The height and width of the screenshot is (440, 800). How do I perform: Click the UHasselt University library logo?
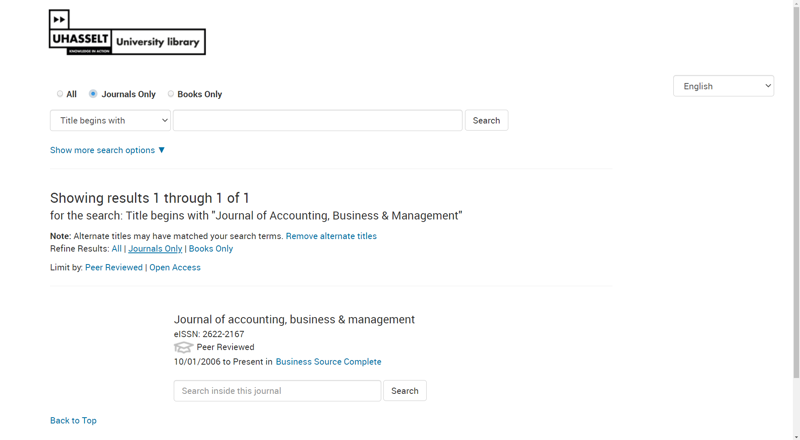click(x=127, y=32)
